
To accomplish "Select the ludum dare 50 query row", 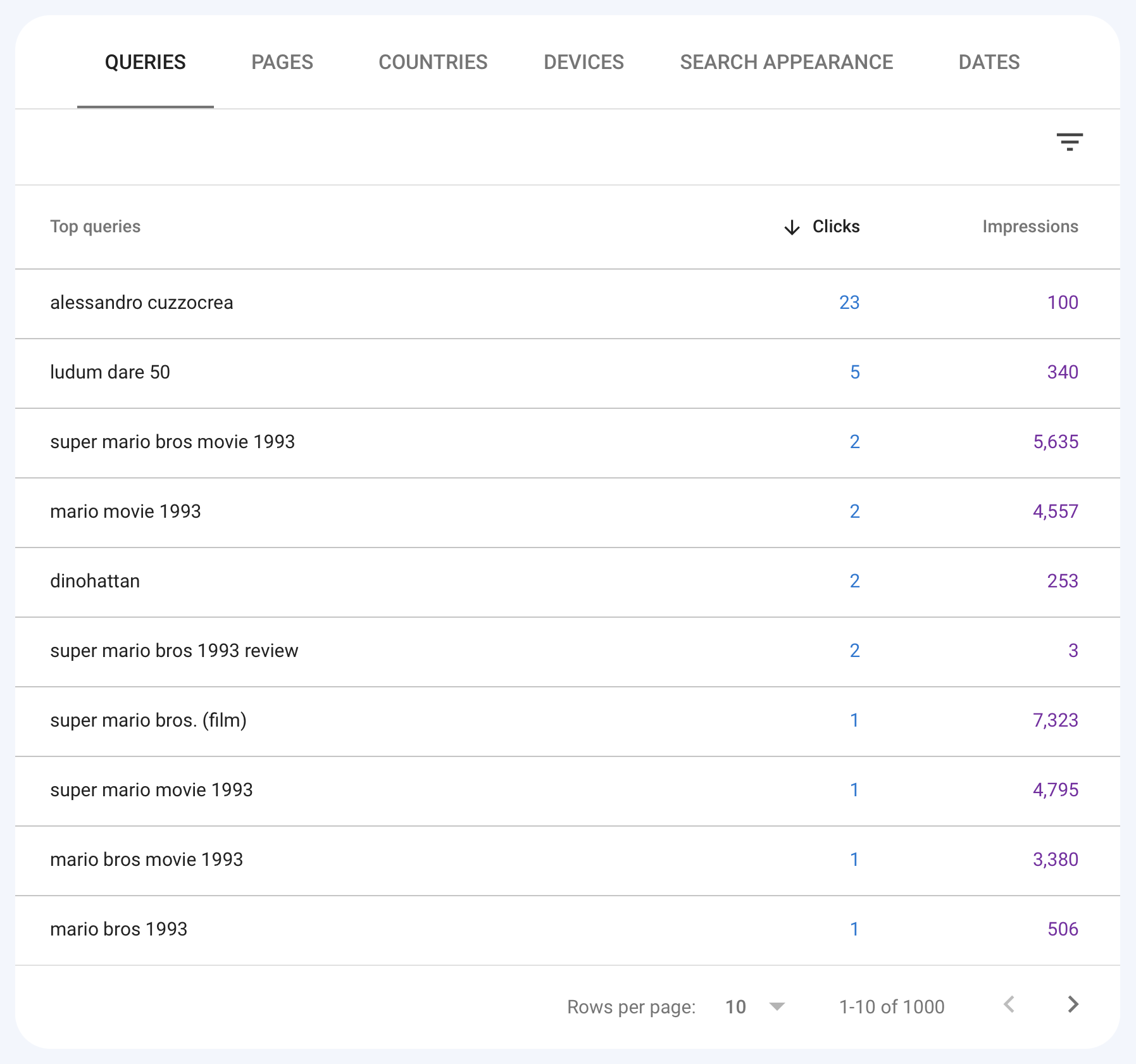I will (110, 372).
